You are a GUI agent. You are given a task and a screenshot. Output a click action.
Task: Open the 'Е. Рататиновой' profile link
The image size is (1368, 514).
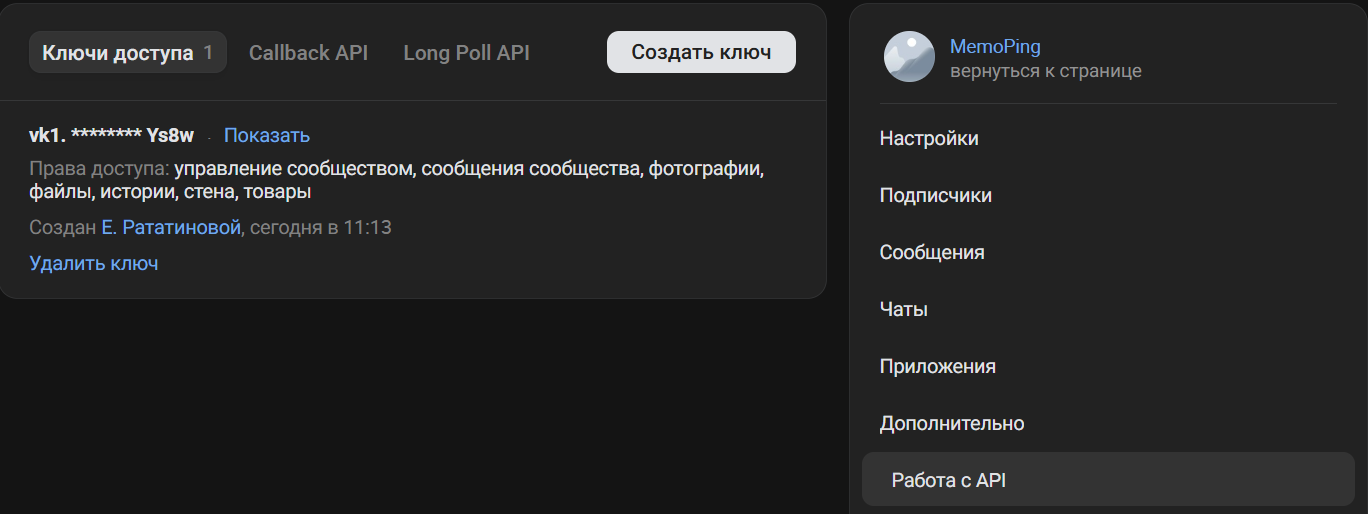[x=171, y=228]
